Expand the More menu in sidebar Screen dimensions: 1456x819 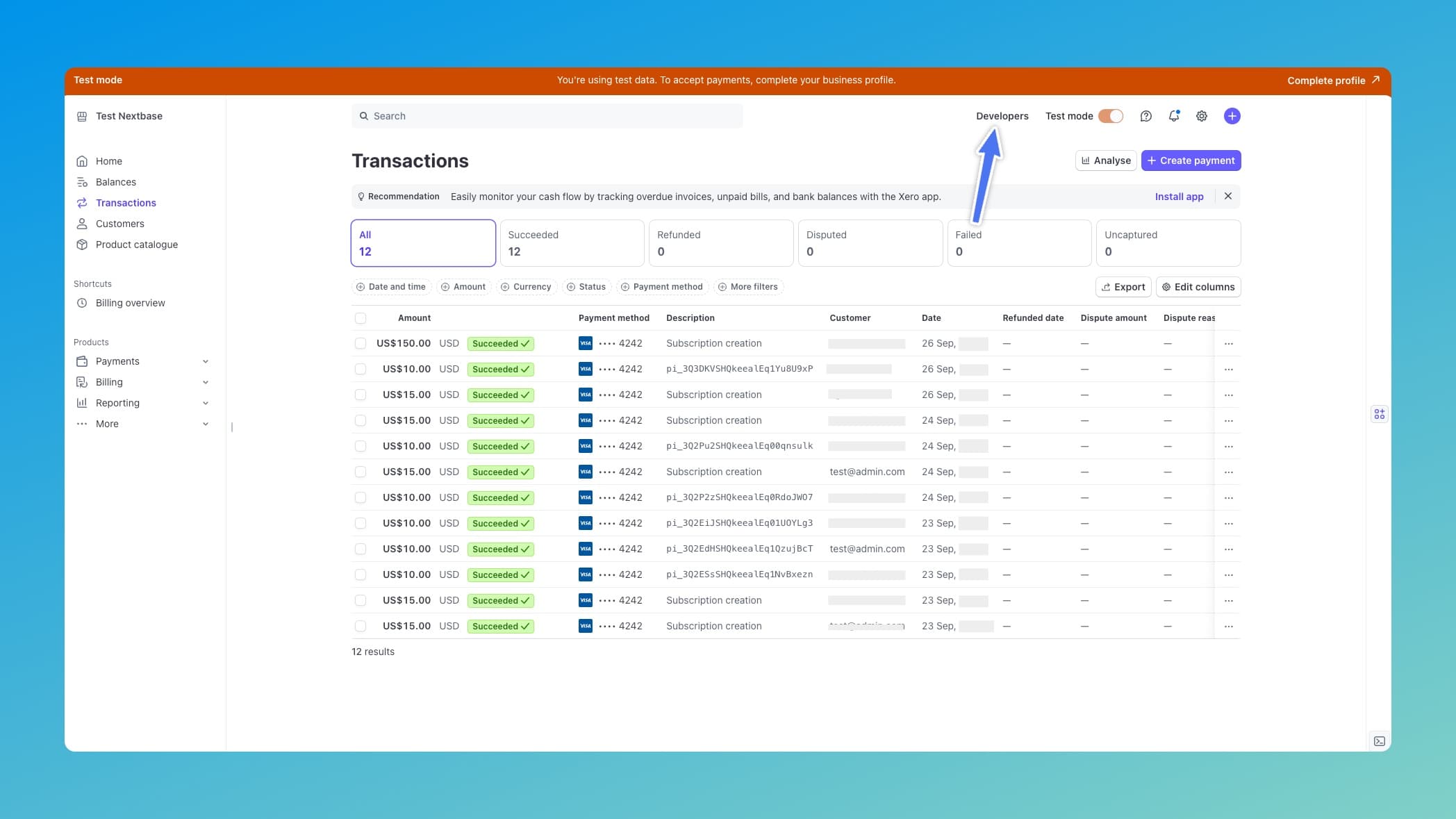click(106, 423)
